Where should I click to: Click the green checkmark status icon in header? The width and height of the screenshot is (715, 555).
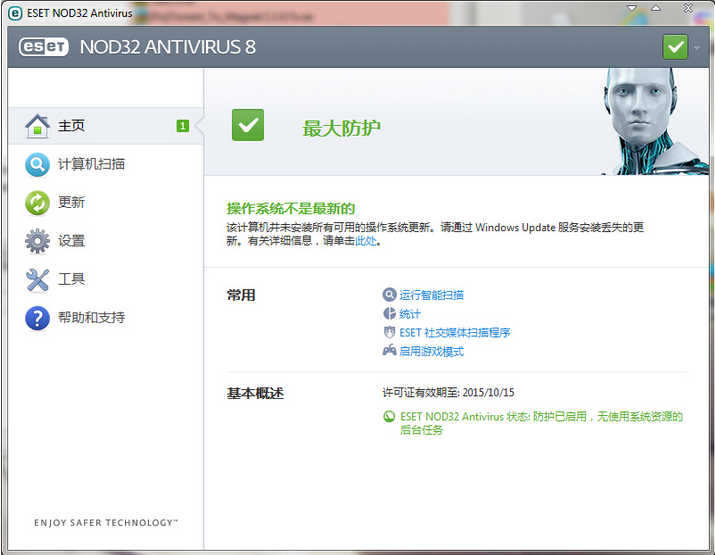point(675,47)
